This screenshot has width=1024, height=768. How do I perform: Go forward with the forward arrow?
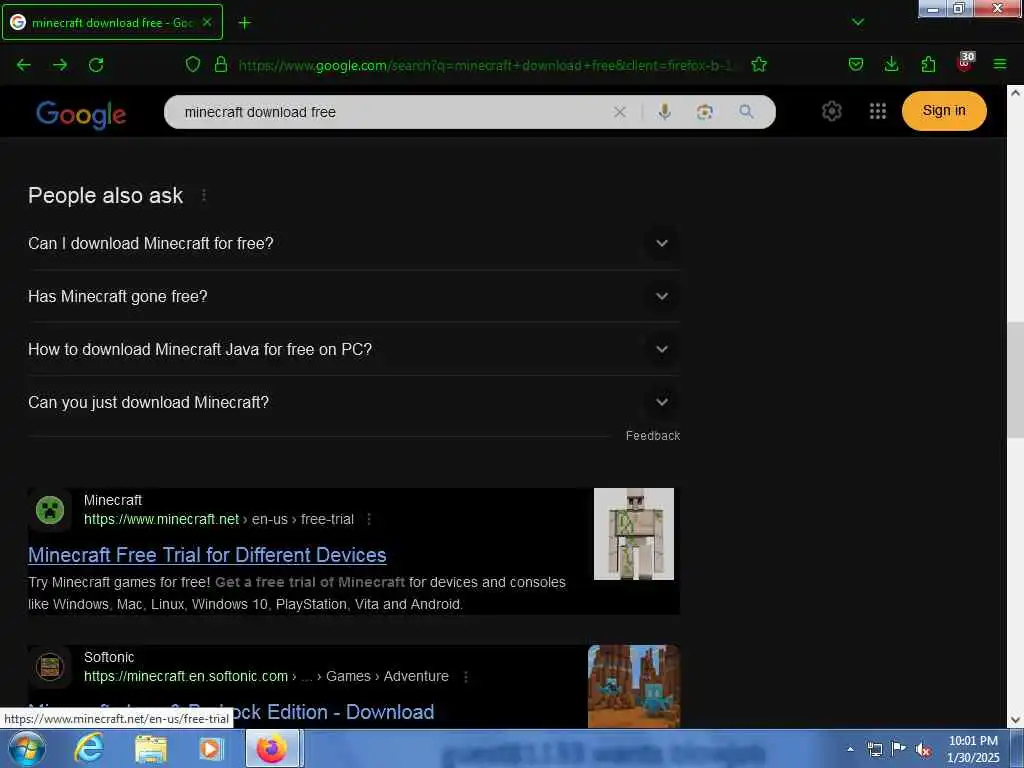60,65
